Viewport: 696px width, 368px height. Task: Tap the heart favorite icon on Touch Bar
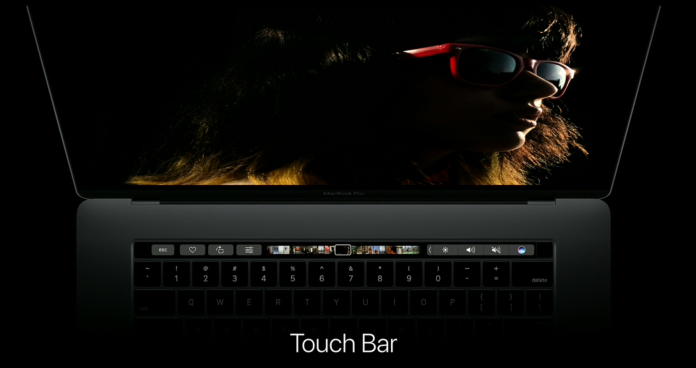pyautogui.click(x=192, y=250)
